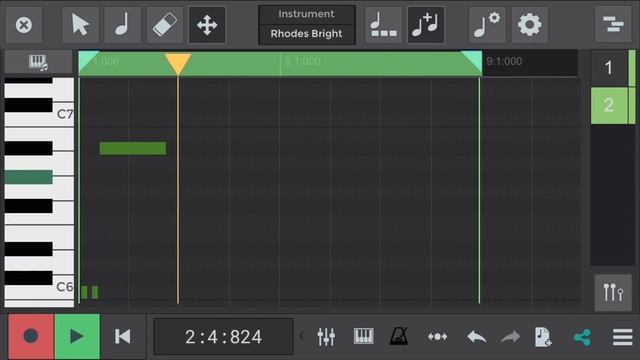Select the highlighted track 2
The width and height of the screenshot is (640, 360).
coord(609,105)
